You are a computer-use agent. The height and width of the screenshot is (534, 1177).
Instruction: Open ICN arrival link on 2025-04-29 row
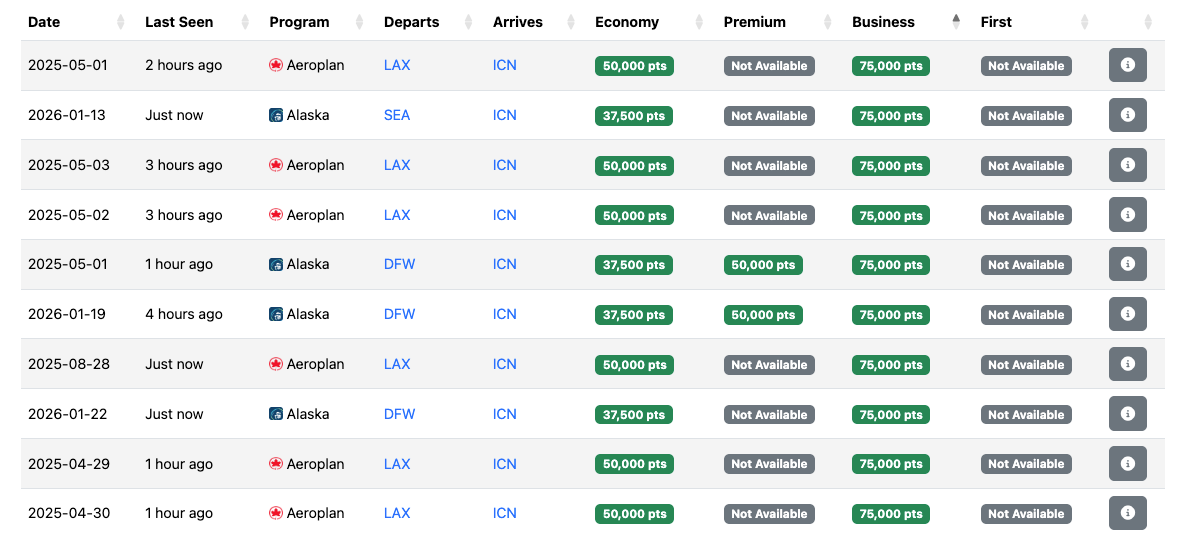504,463
